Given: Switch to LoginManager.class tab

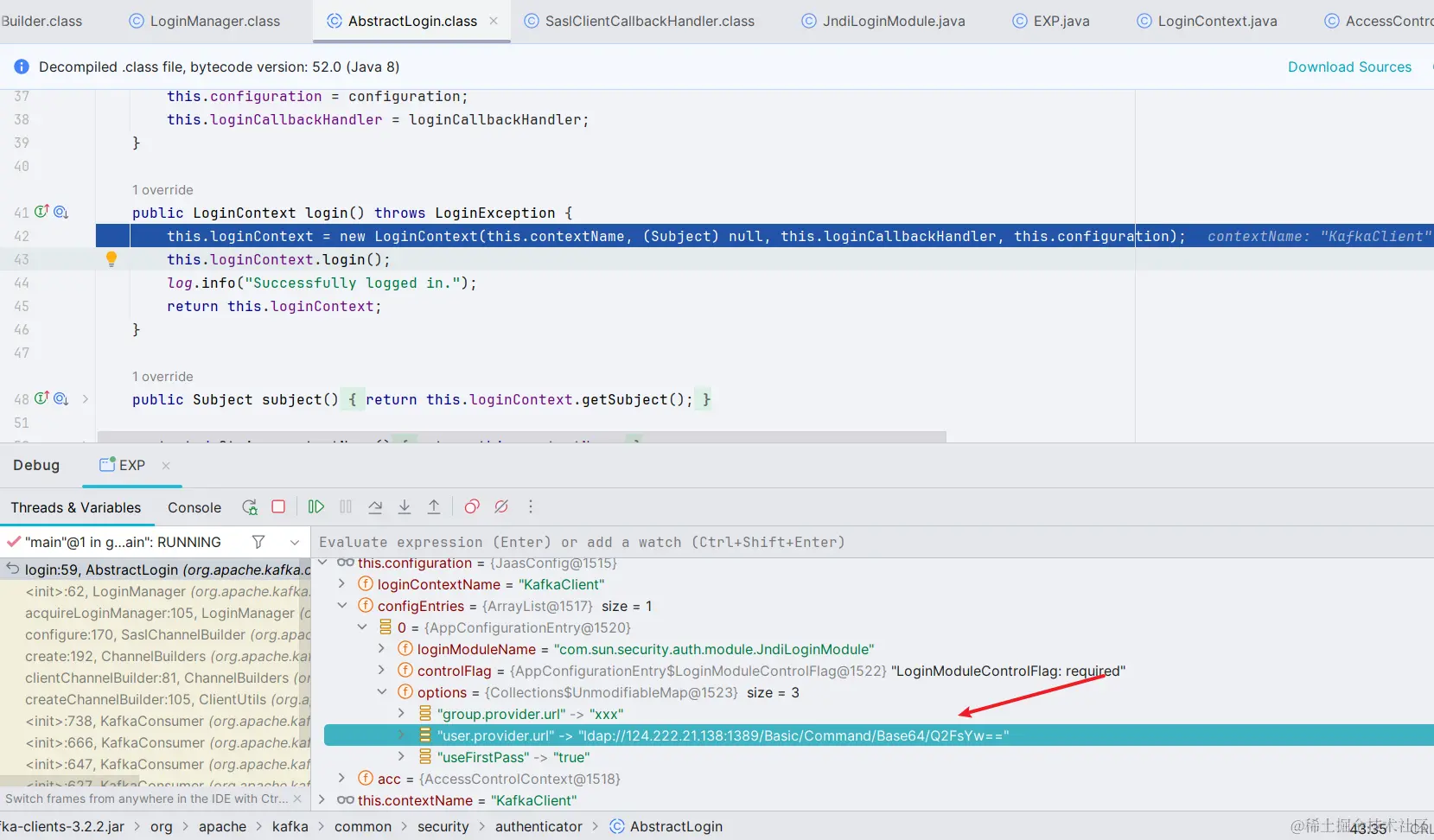Looking at the screenshot, I should point(205,21).
